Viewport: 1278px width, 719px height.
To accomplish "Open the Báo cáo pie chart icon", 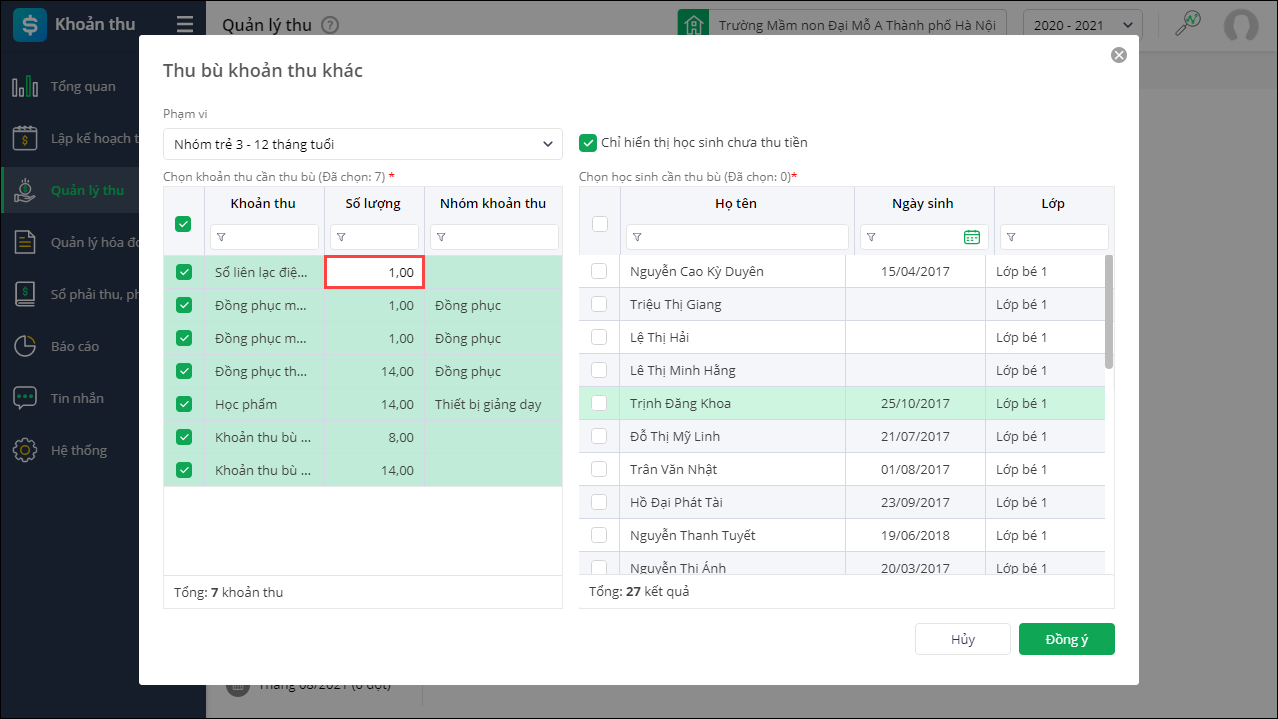I will [x=25, y=346].
